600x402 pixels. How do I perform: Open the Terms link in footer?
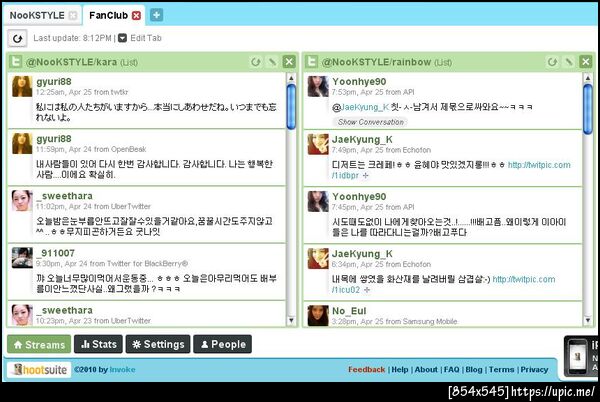[501, 369]
